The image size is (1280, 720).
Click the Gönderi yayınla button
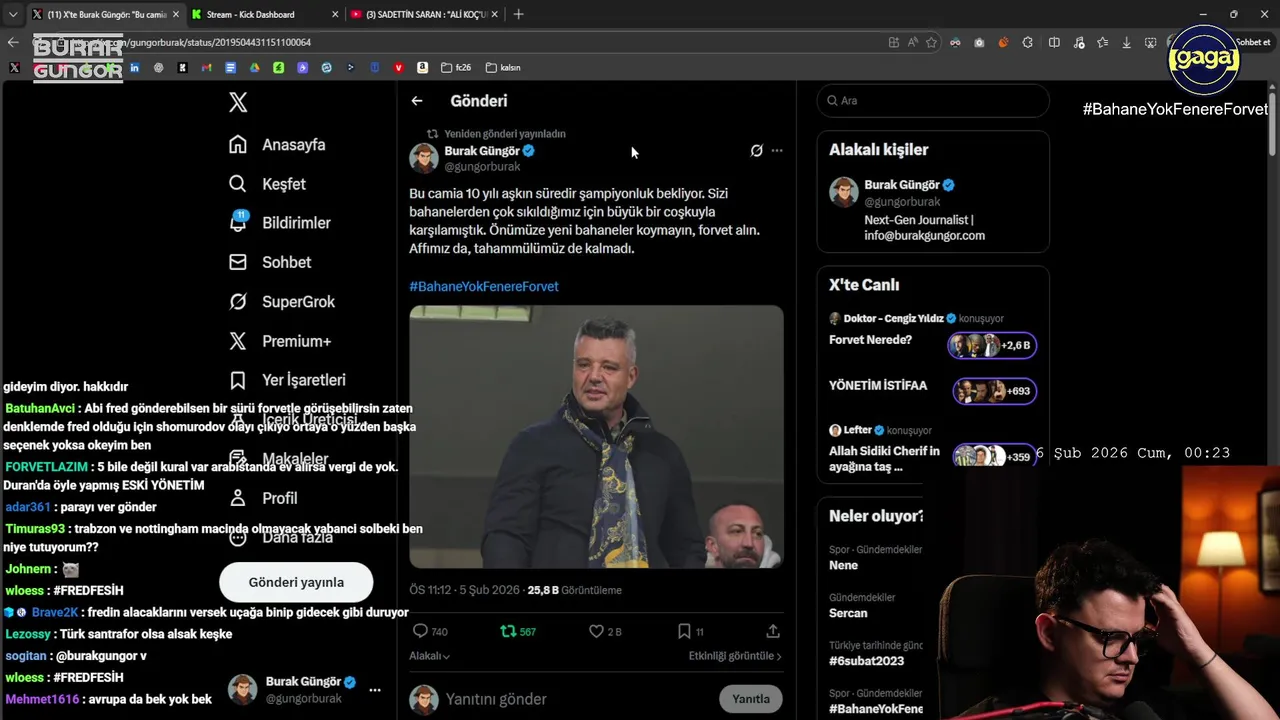(x=296, y=582)
